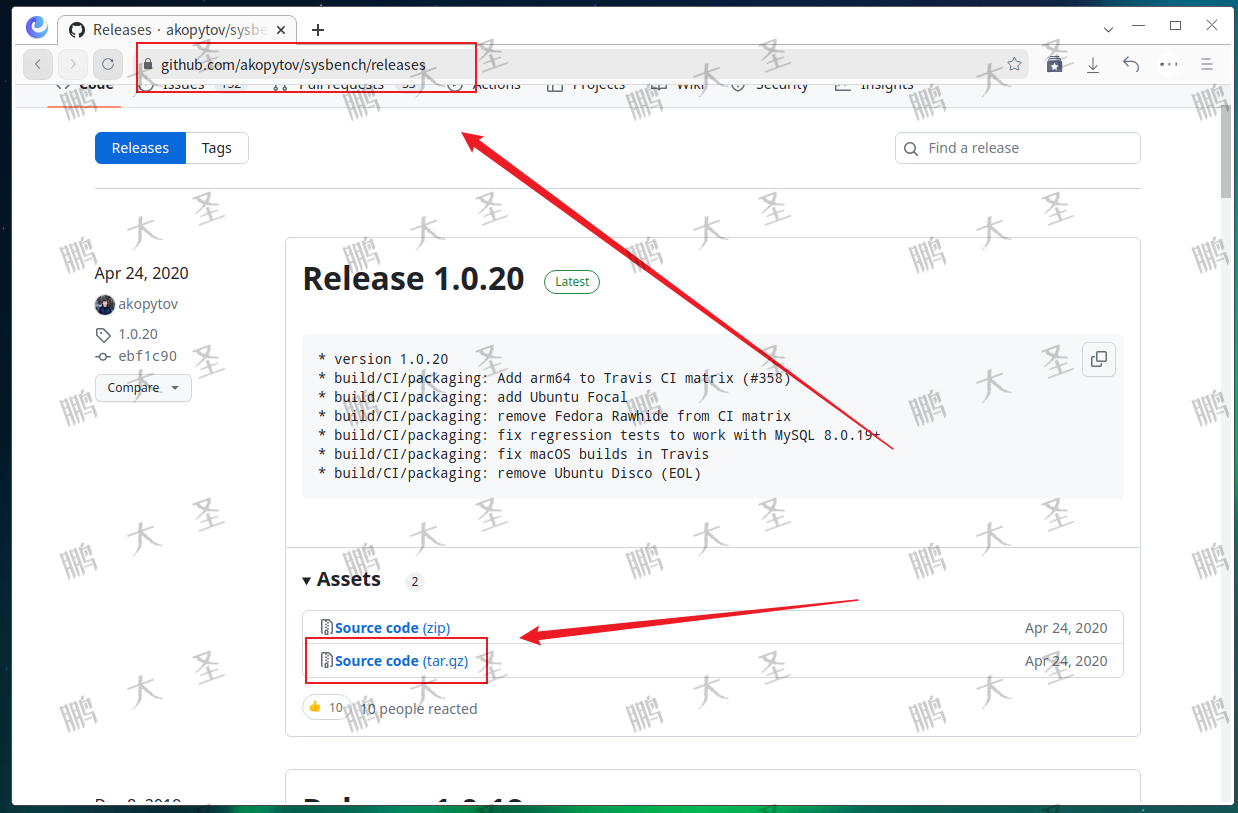Switch to the Tags view
This screenshot has width=1238, height=813.
[216, 148]
